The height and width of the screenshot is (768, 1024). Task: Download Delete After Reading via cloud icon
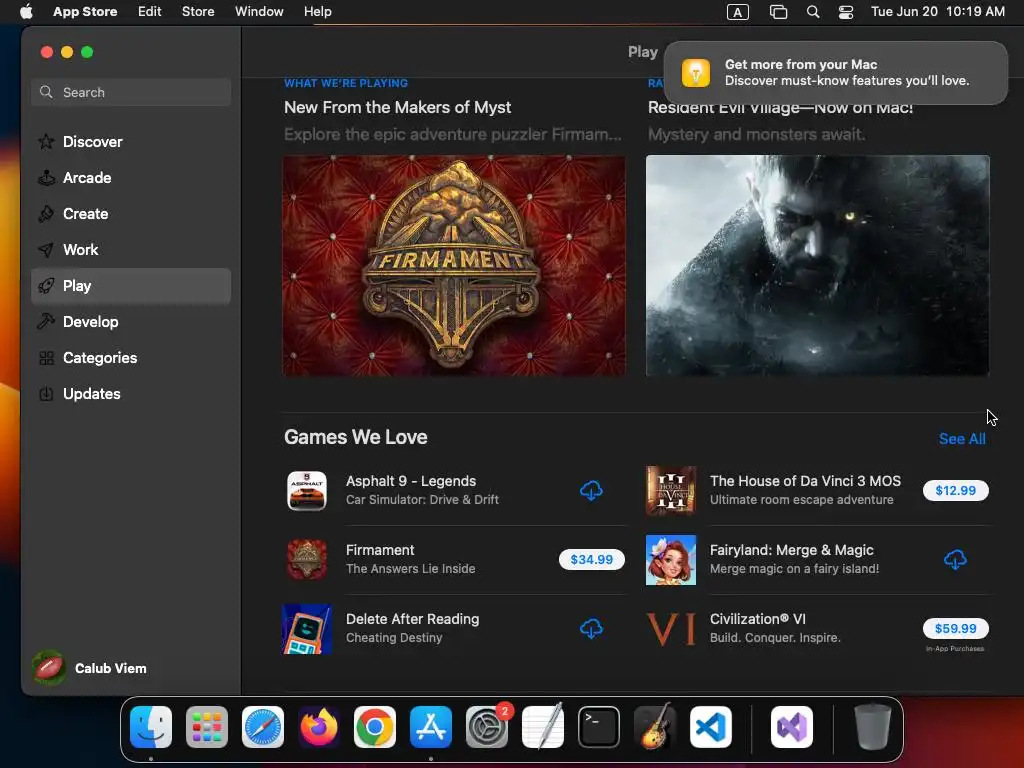tap(591, 629)
